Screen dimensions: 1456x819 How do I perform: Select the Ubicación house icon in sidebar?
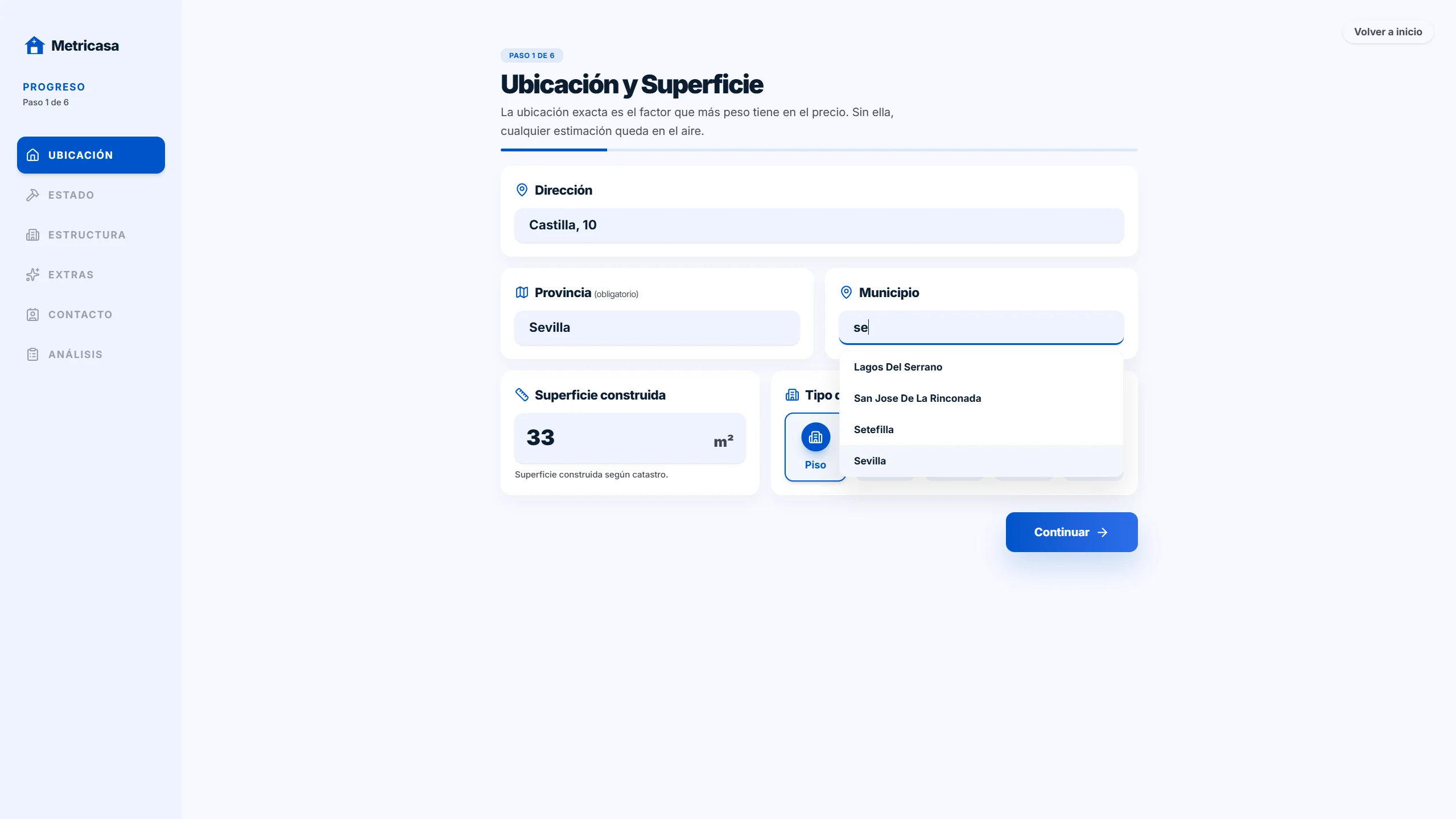coord(32,154)
